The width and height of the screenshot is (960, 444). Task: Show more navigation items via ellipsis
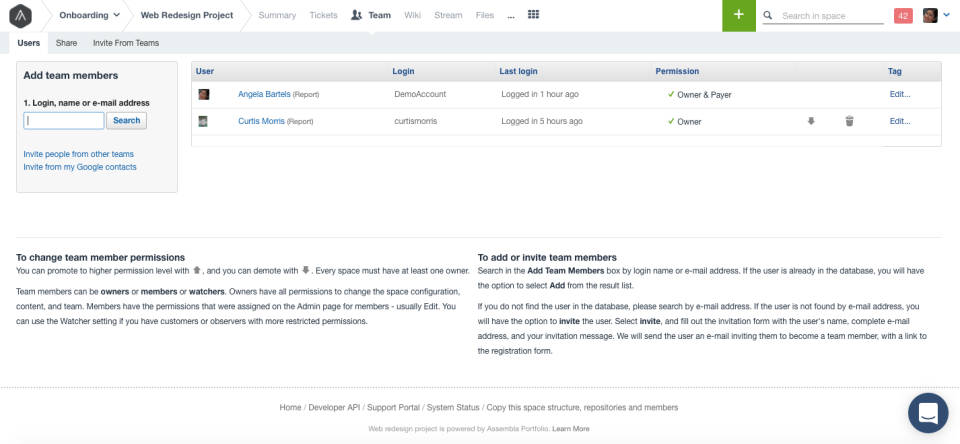(511, 16)
